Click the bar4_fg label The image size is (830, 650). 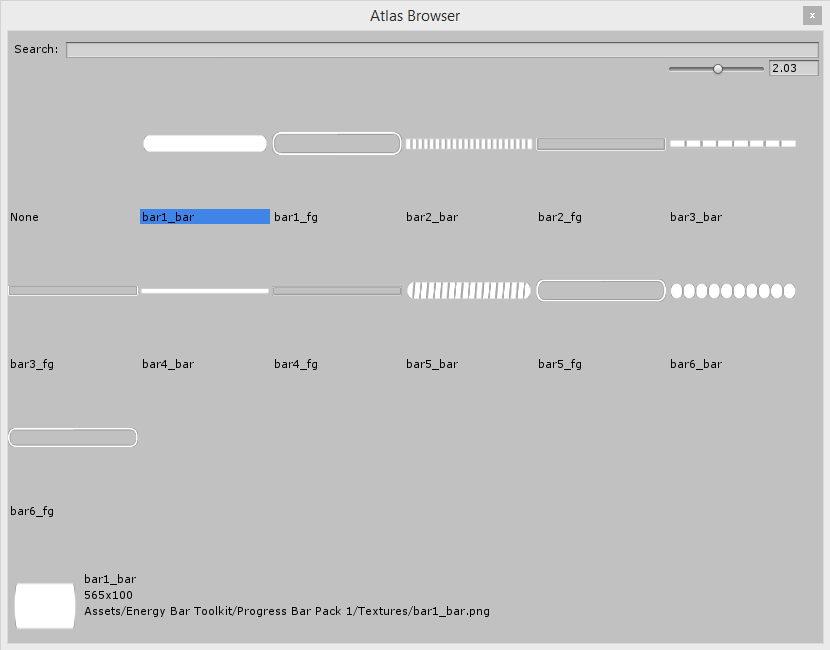tap(296, 364)
